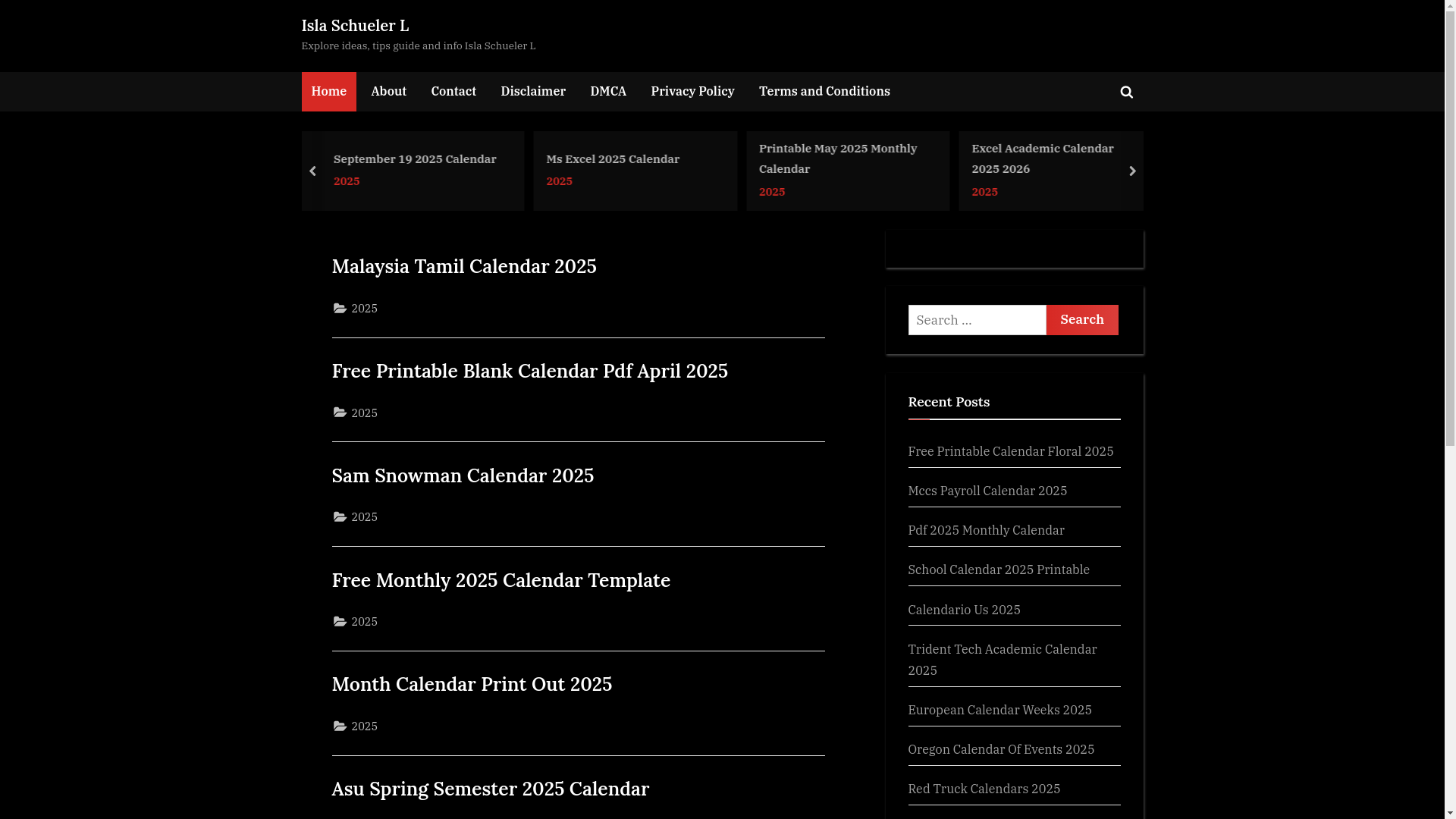The width and height of the screenshot is (1456, 819).
Task: Click folder icon under Malaysia Tamil Calendar 2025
Action: 340,309
